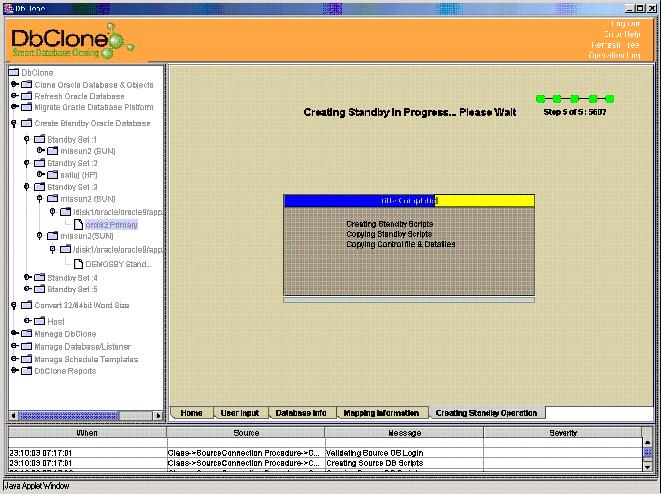Screen dimensions: 662x496
Task: Click the DbClone root folder icon
Action: click(x=14, y=72)
